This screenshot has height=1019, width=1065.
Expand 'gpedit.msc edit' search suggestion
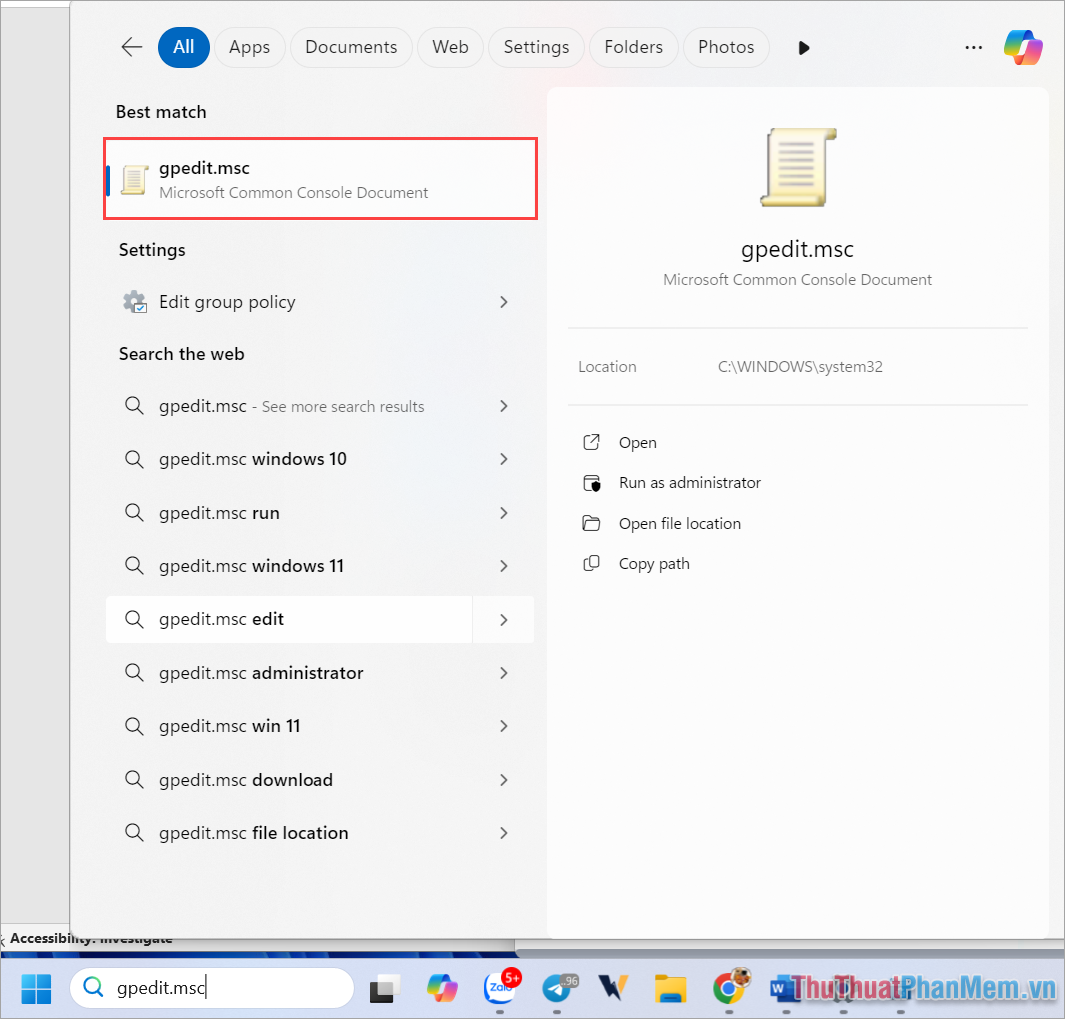503,619
